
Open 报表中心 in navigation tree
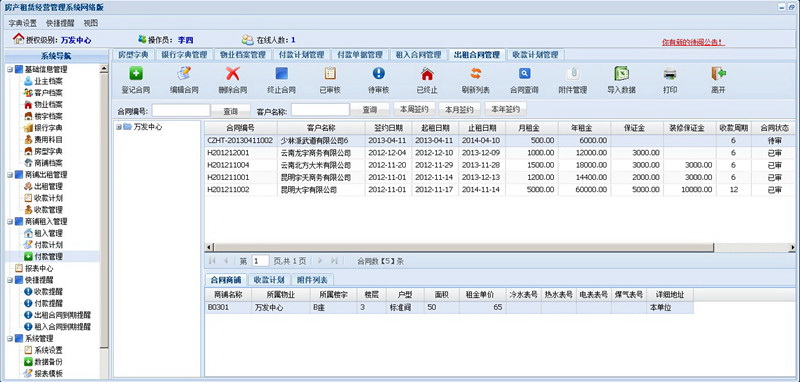pyautogui.click(x=39, y=268)
